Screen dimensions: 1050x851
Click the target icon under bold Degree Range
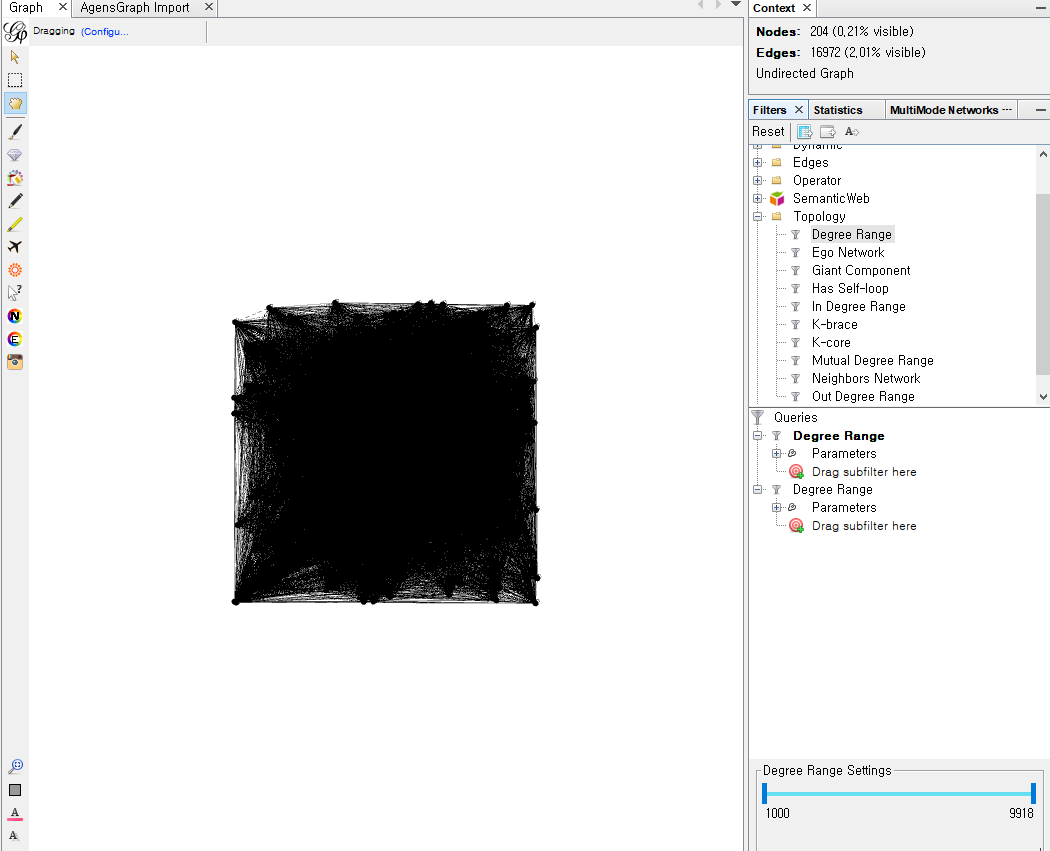[796, 471]
